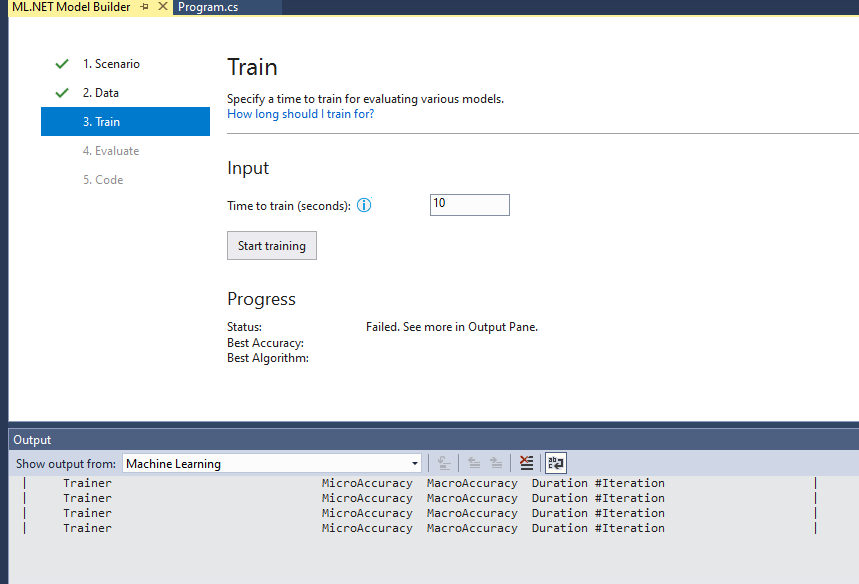This screenshot has height=584, width=859.
Task: Select the ML.NET Model Builder tab
Action: (71, 7)
